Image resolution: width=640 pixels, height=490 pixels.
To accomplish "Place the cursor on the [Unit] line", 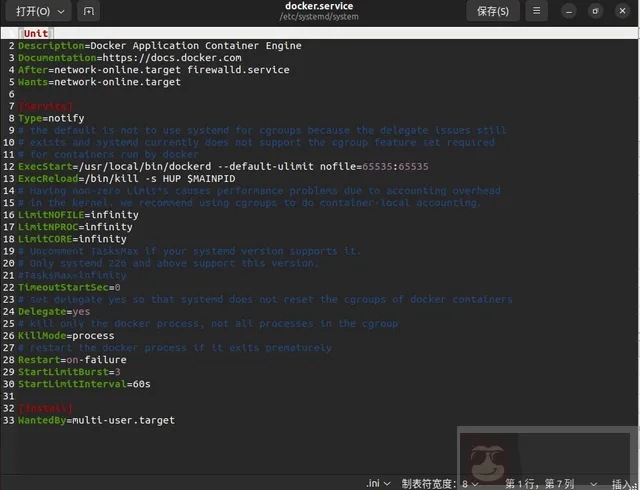I will coord(35,34).
